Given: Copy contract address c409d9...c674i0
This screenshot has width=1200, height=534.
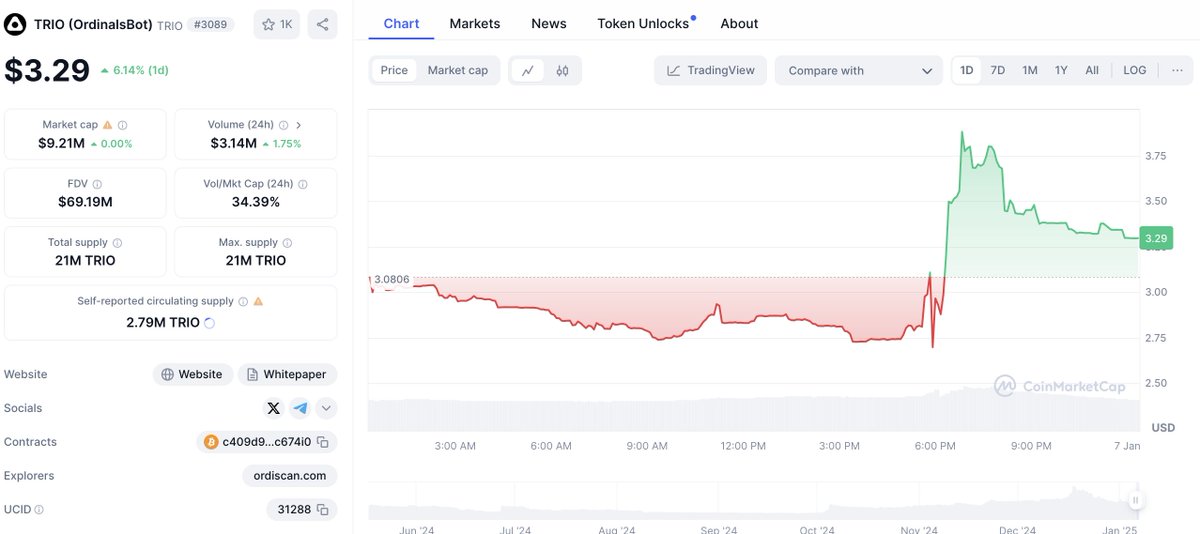Looking at the screenshot, I should (322, 442).
